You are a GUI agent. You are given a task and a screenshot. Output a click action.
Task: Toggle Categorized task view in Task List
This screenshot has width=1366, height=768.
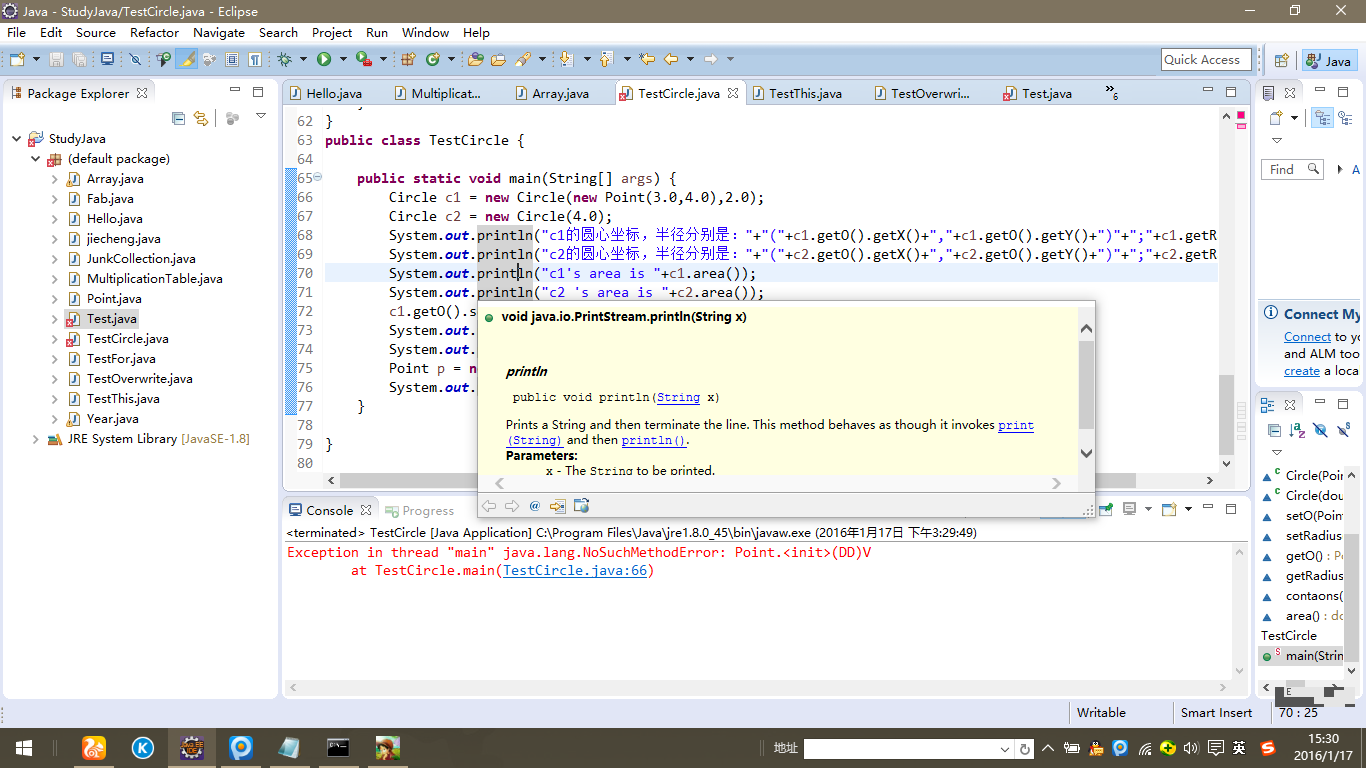[x=1322, y=118]
